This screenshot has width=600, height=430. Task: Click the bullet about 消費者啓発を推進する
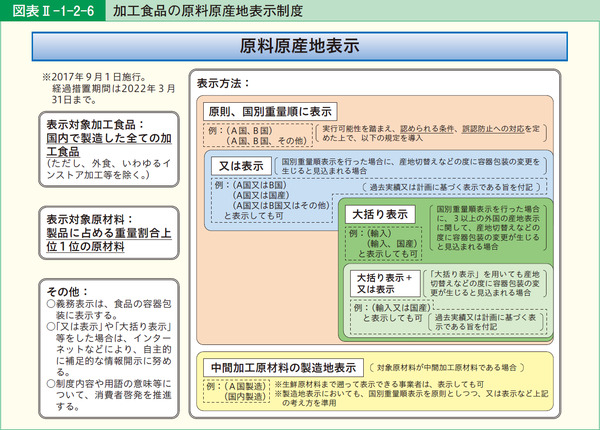click(x=109, y=395)
